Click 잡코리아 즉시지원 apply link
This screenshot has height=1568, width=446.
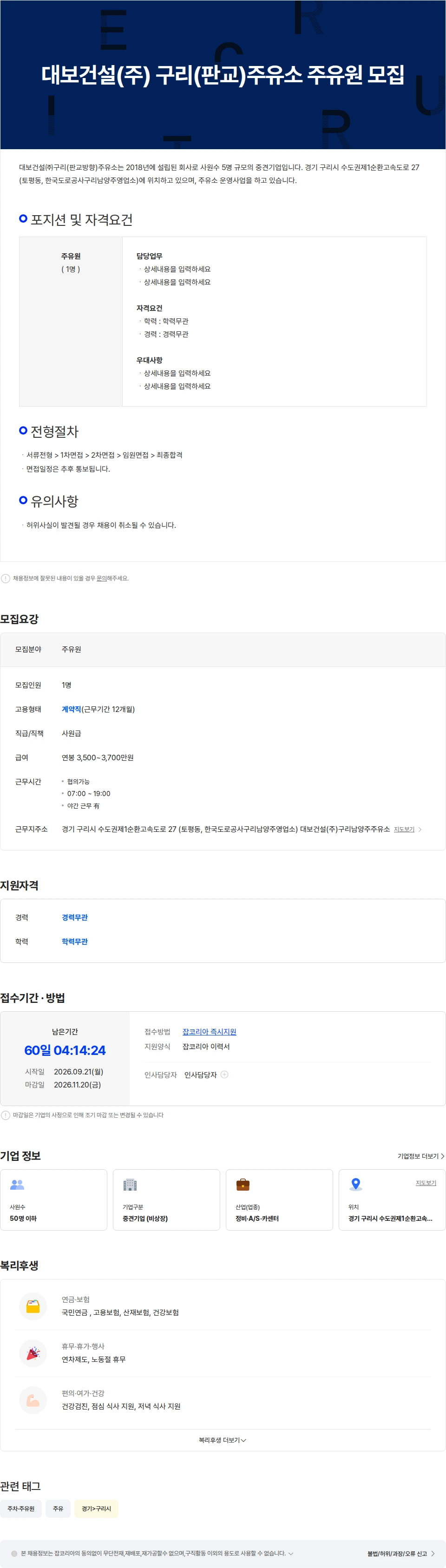(x=210, y=1032)
